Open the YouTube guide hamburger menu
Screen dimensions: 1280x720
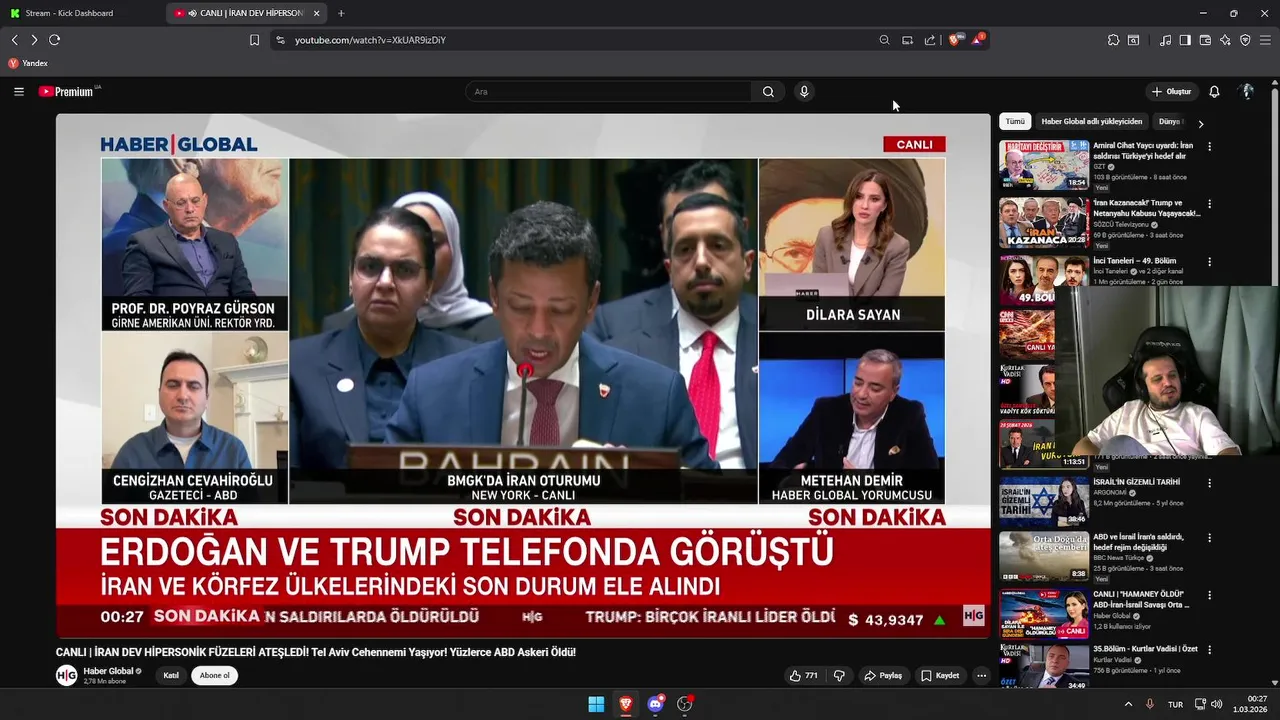click(x=19, y=91)
